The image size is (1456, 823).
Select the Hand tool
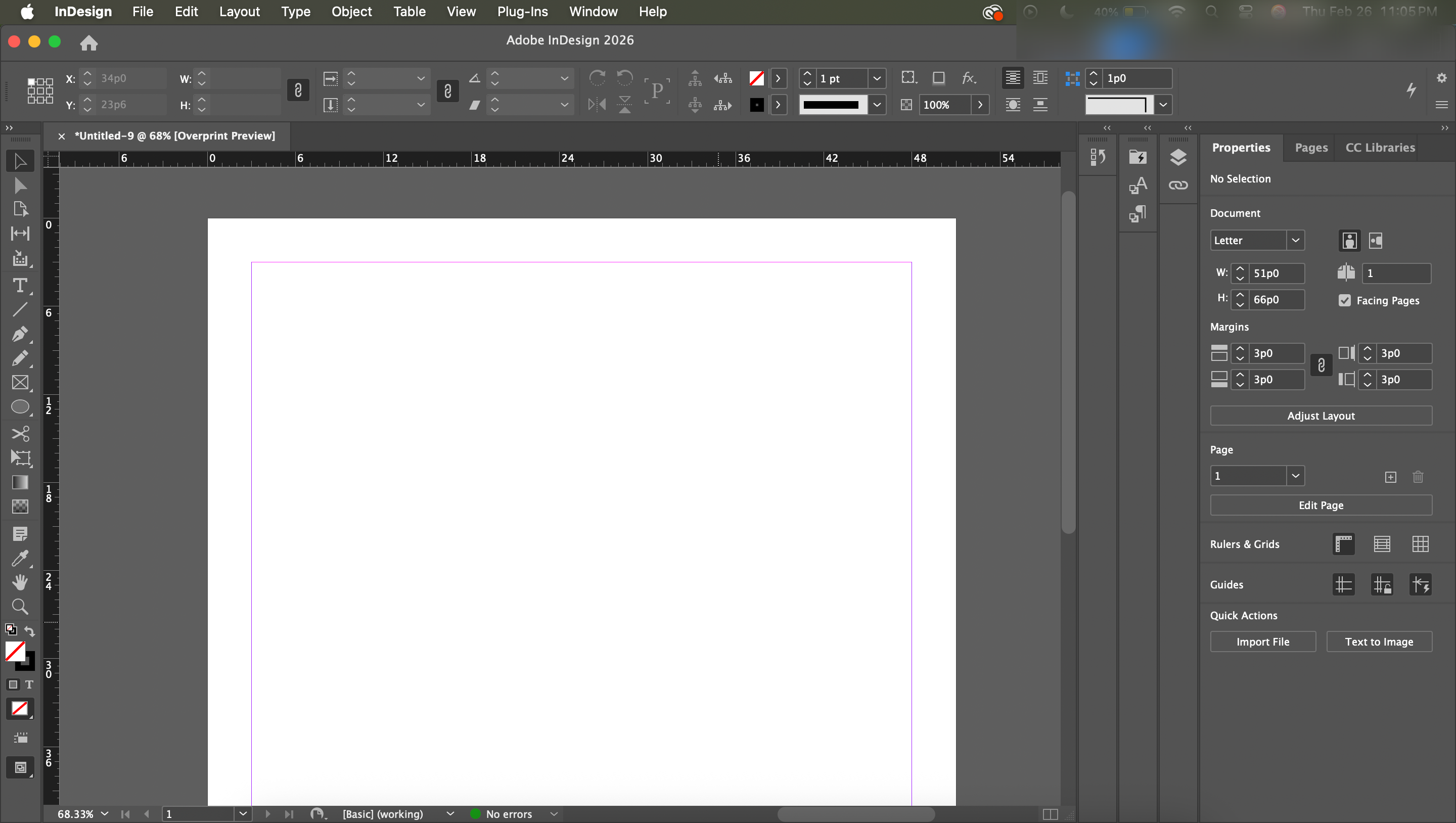point(20,582)
